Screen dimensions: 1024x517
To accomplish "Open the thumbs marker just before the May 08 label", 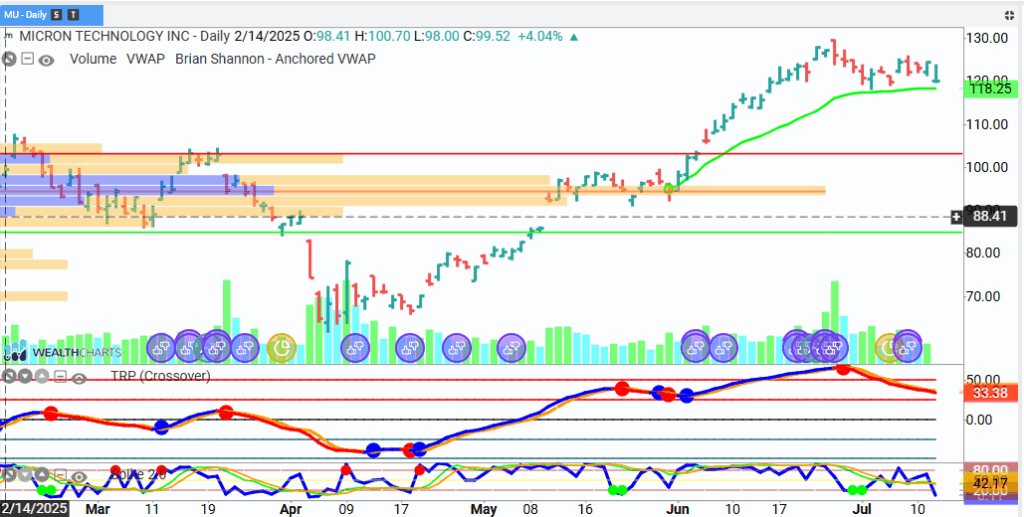I will [511, 349].
